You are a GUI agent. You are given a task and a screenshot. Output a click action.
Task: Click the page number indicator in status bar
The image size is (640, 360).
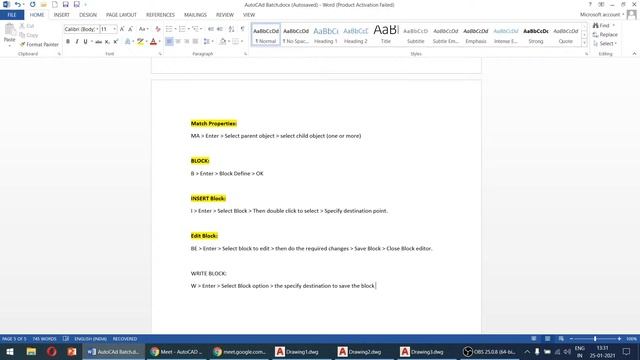click(14, 339)
